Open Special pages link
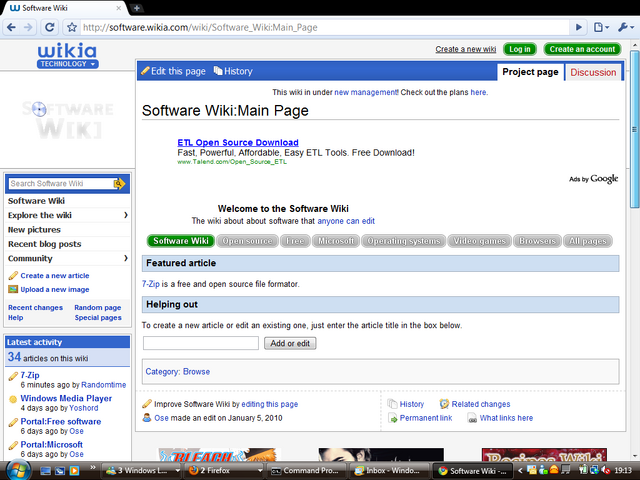The image size is (640, 480). pyautogui.click(x=98, y=318)
